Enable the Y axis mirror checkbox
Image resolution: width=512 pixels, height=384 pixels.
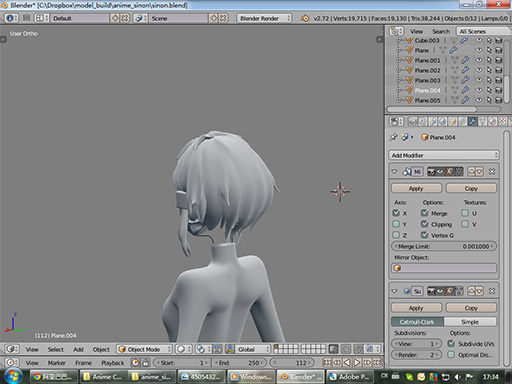396,224
